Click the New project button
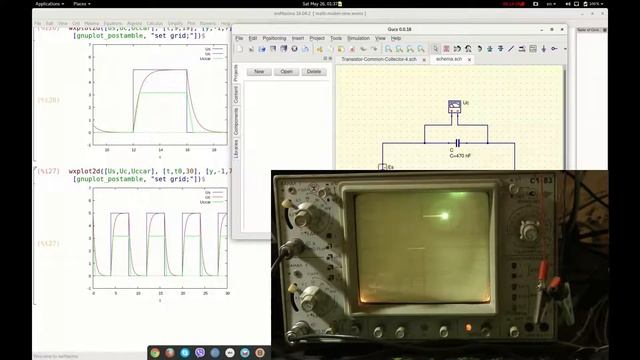The width and height of the screenshot is (640, 360). point(259,72)
